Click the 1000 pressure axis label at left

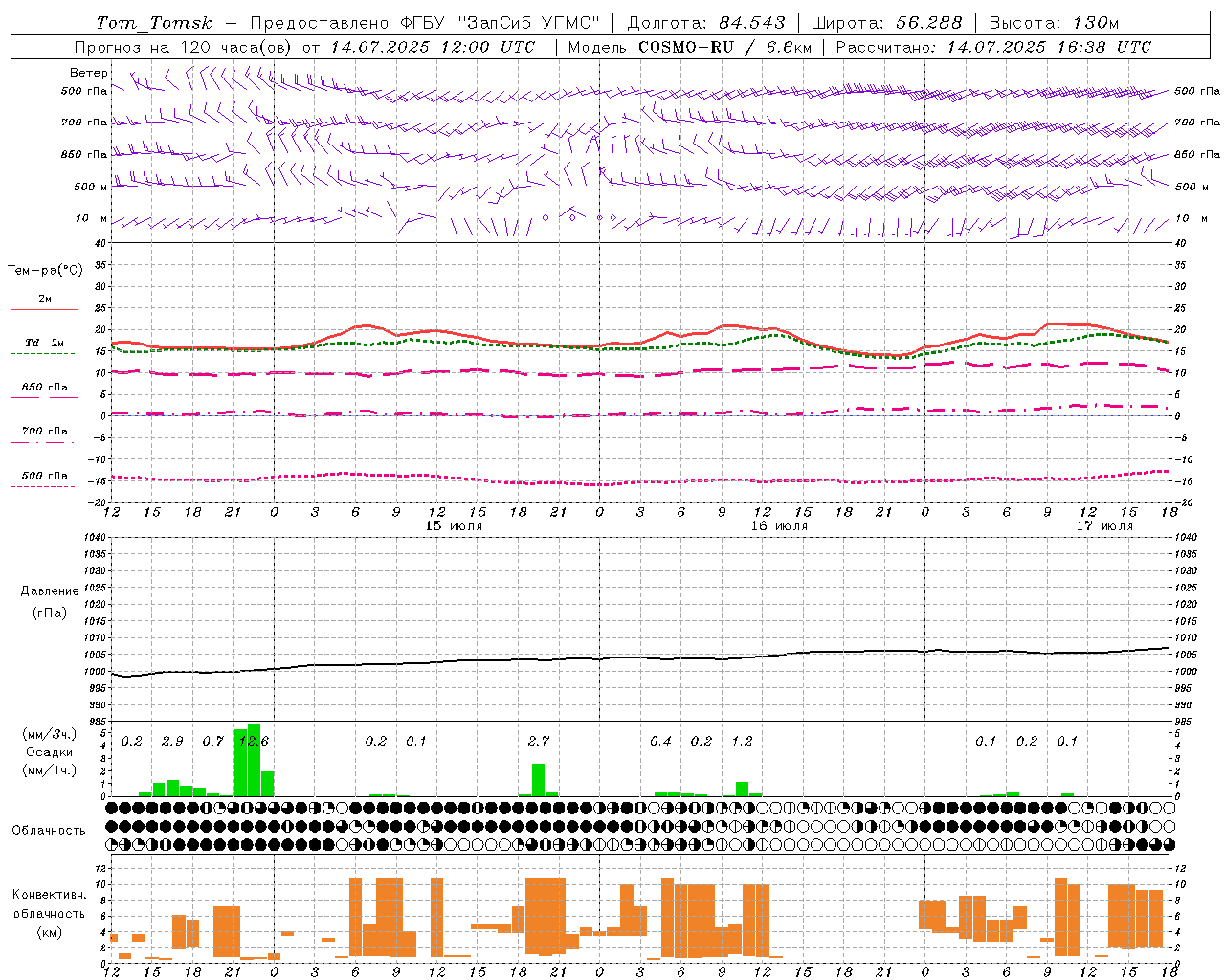coord(93,672)
